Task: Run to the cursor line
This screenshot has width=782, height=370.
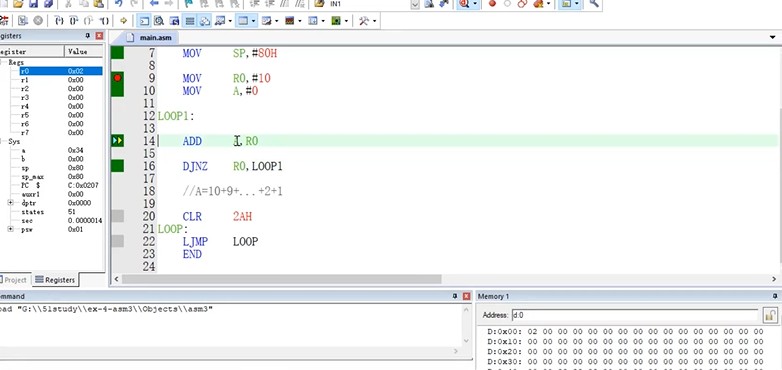Action: [104, 20]
